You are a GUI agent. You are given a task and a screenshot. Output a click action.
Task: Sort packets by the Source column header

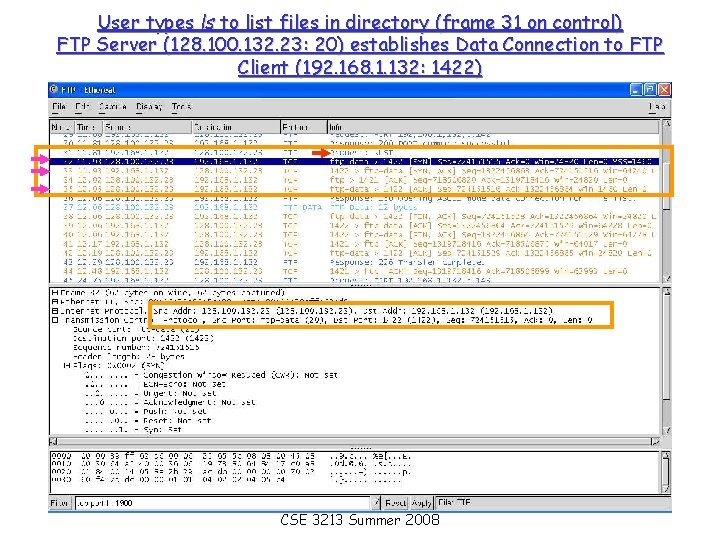147,127
